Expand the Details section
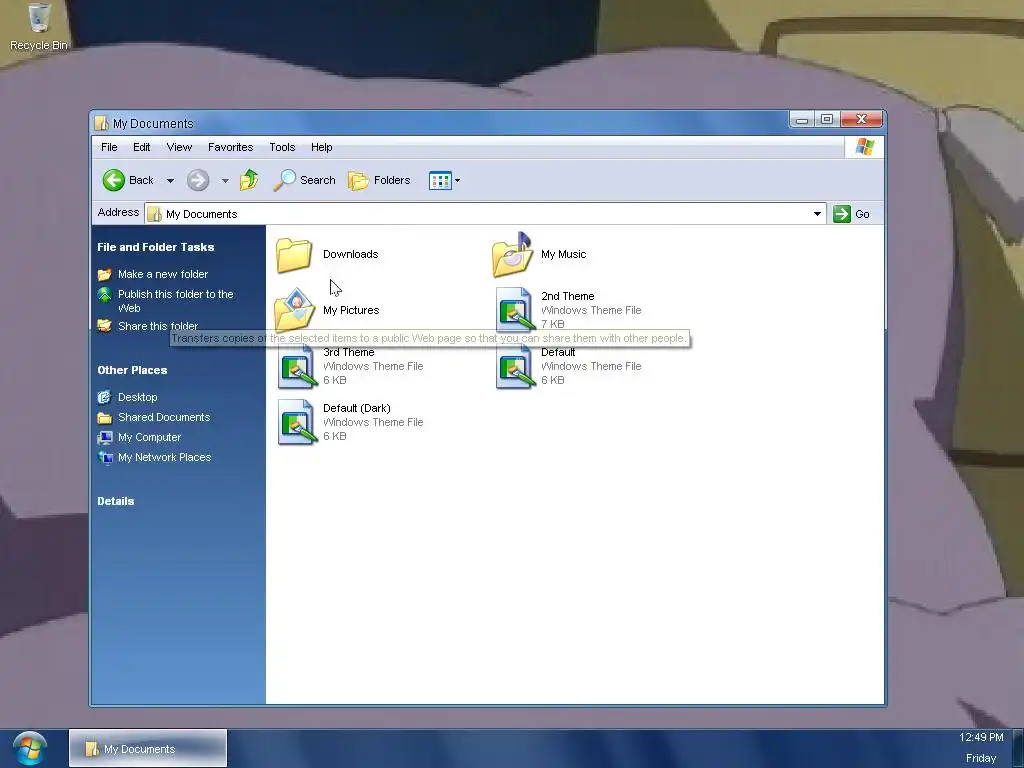This screenshot has width=1024, height=768. point(116,502)
